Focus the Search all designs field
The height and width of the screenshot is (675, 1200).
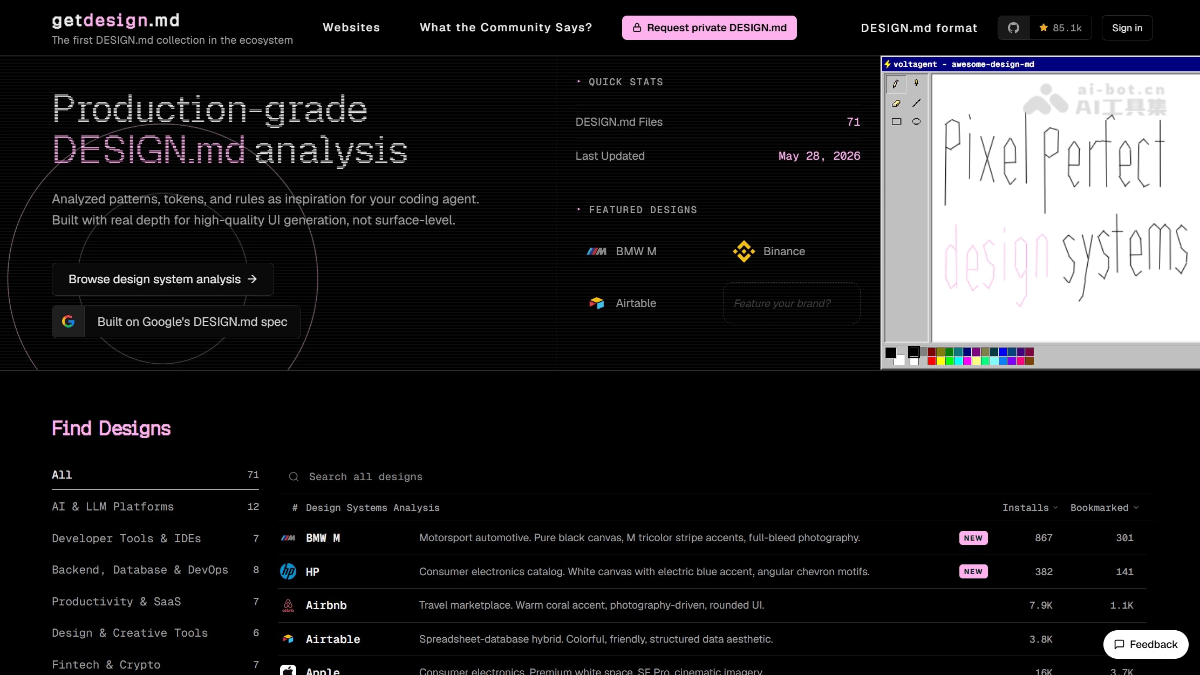tap(716, 477)
